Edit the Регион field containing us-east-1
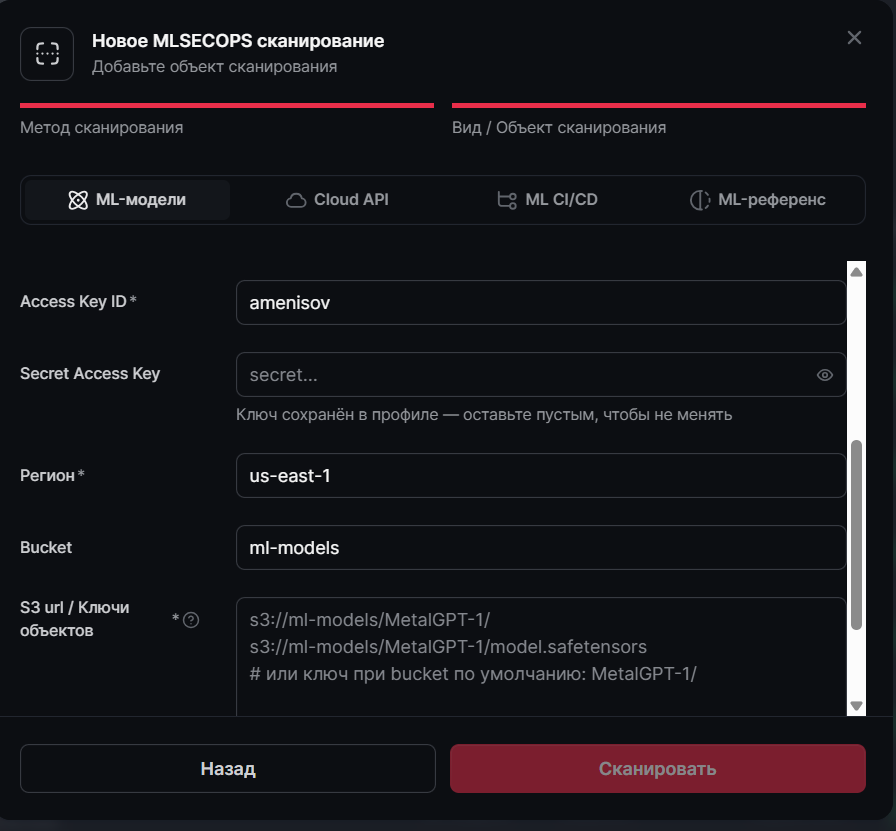This screenshot has width=896, height=831. point(541,476)
